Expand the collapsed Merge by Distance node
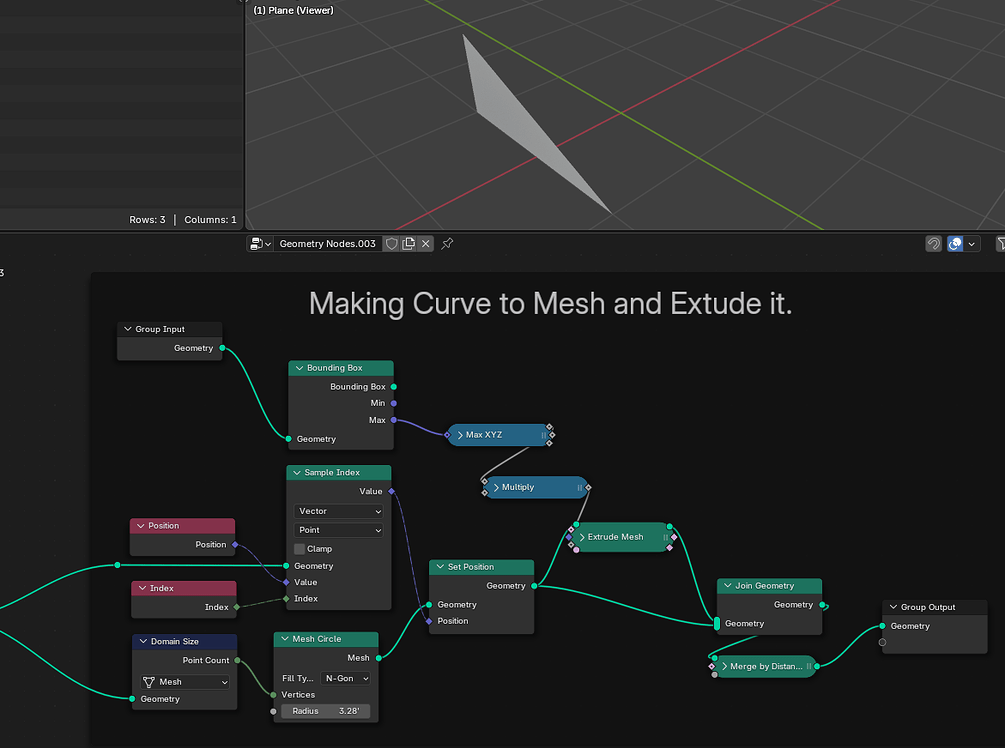This screenshot has width=1005, height=748. (724, 667)
